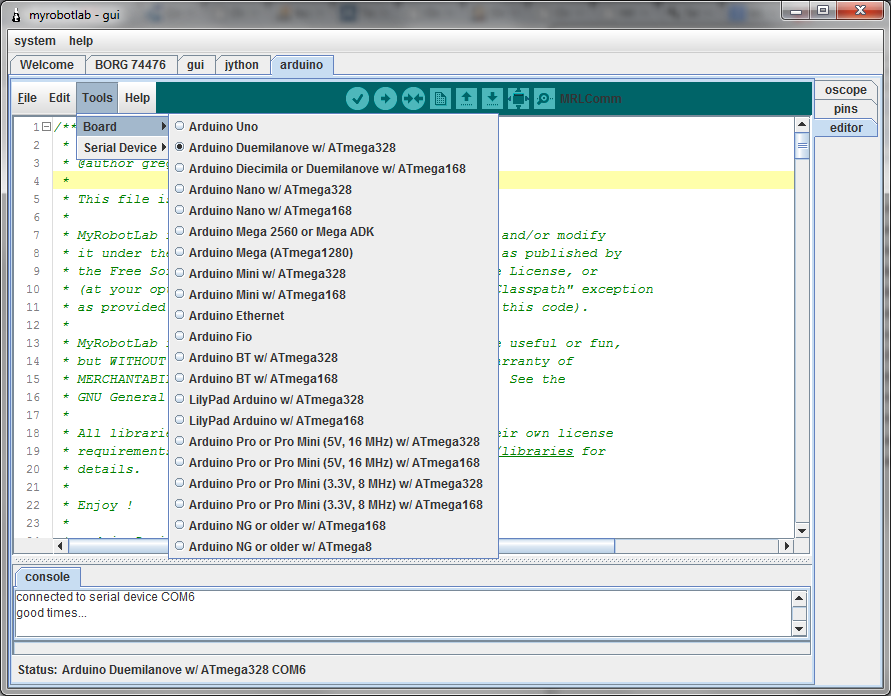Image resolution: width=891 pixels, height=696 pixels.
Task: Select Arduino Nano w/ ATmega168
Action: (x=334, y=211)
